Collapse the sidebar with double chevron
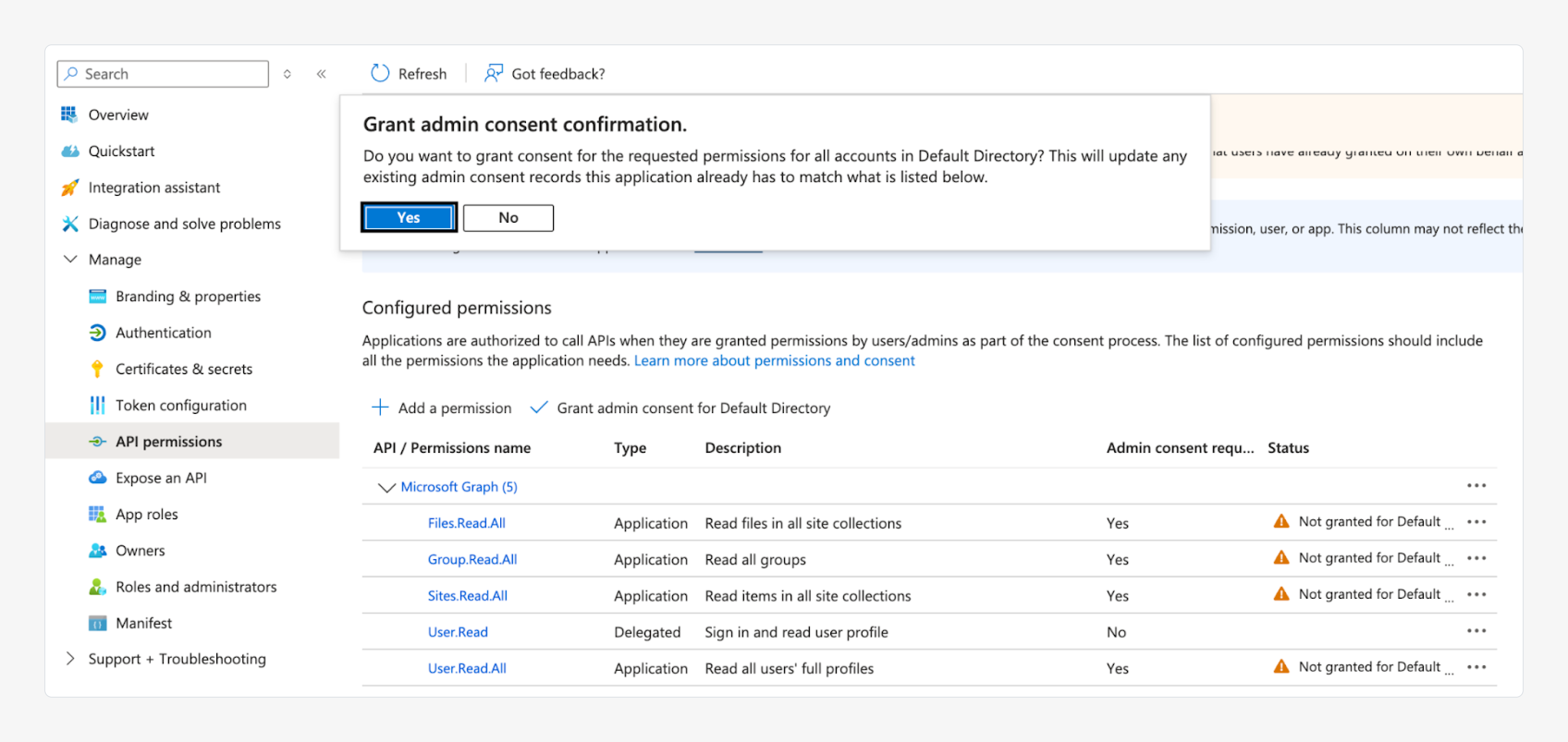1568x742 pixels. point(321,73)
